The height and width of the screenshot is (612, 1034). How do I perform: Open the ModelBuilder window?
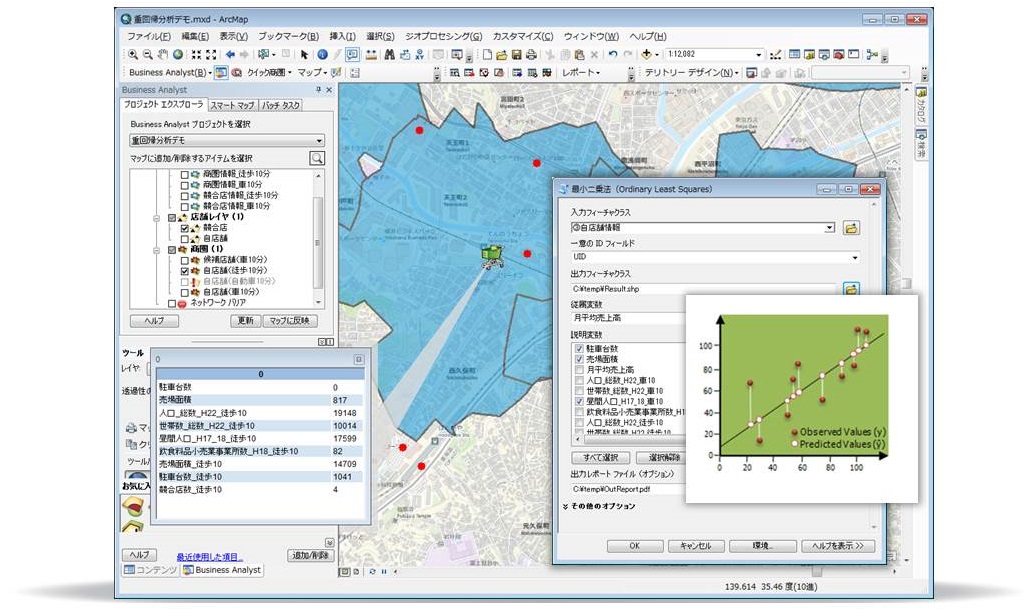point(872,55)
